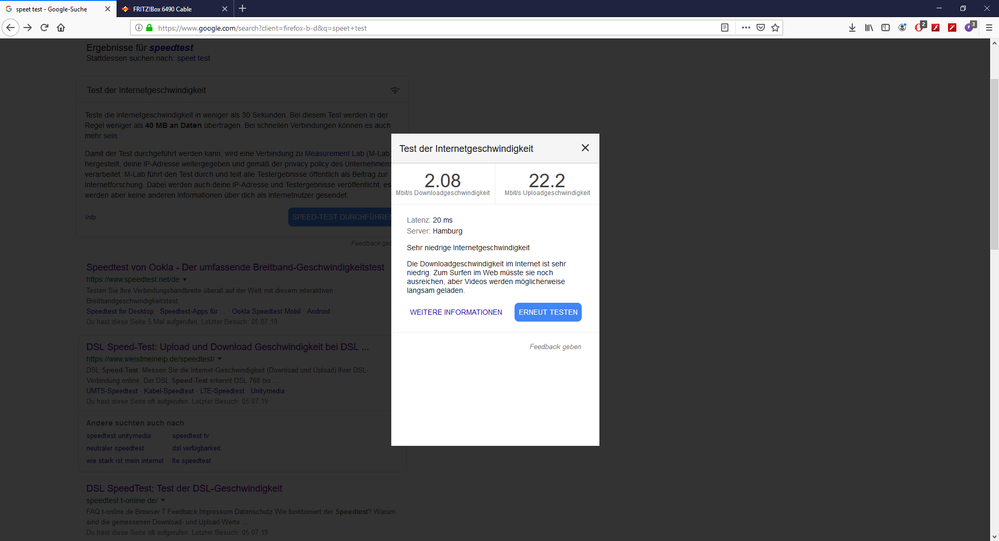Click the page vertical scrollbar thumb
The height and width of the screenshot is (541, 999).
point(994,164)
